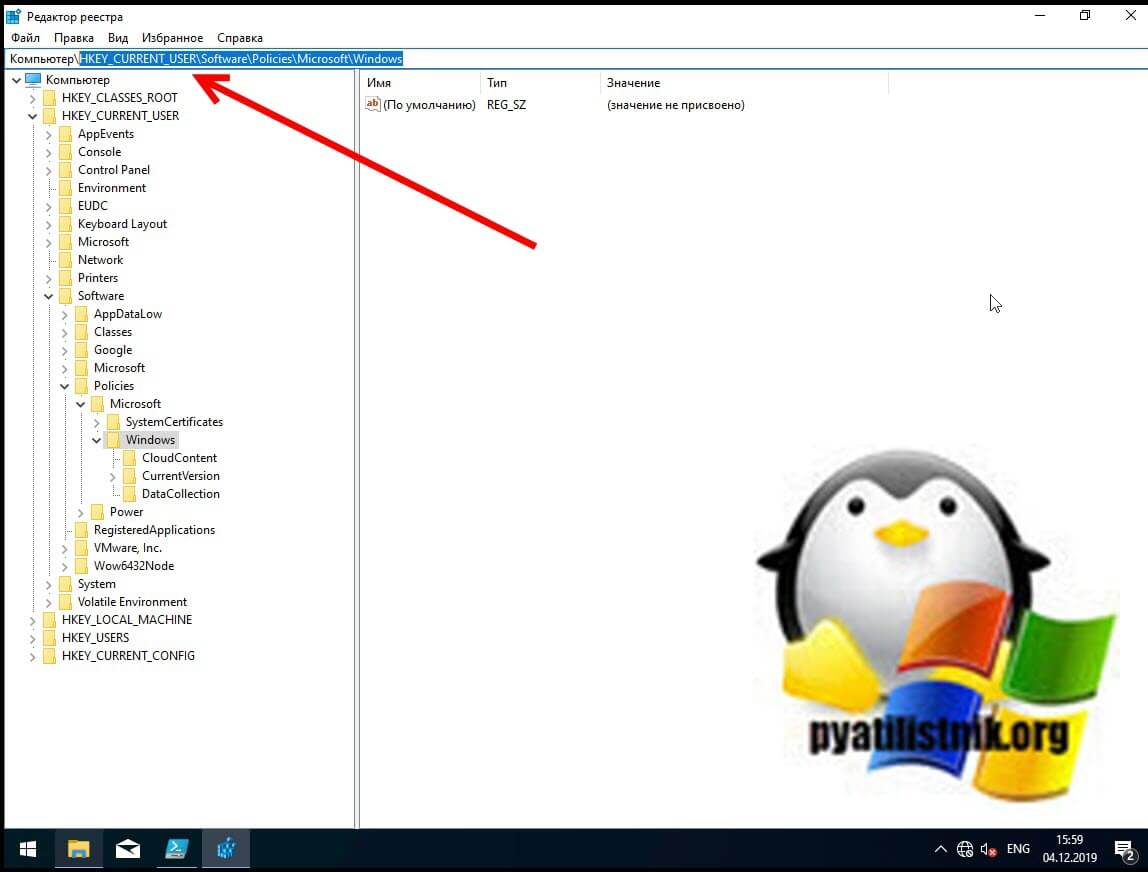Expand the HKEY_LOCAL_MACHINE hive

point(32,620)
